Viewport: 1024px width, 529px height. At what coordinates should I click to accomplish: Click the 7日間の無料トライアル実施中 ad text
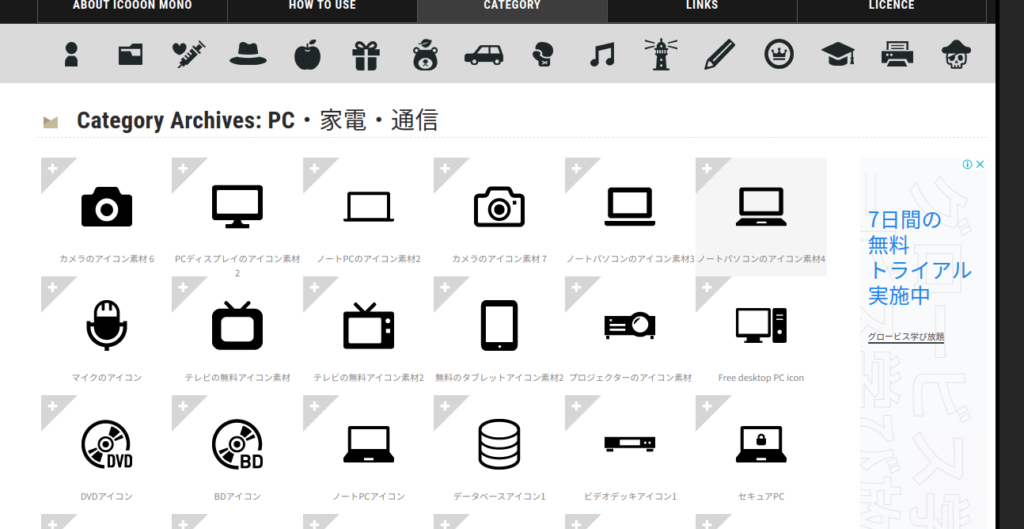[x=919, y=257]
